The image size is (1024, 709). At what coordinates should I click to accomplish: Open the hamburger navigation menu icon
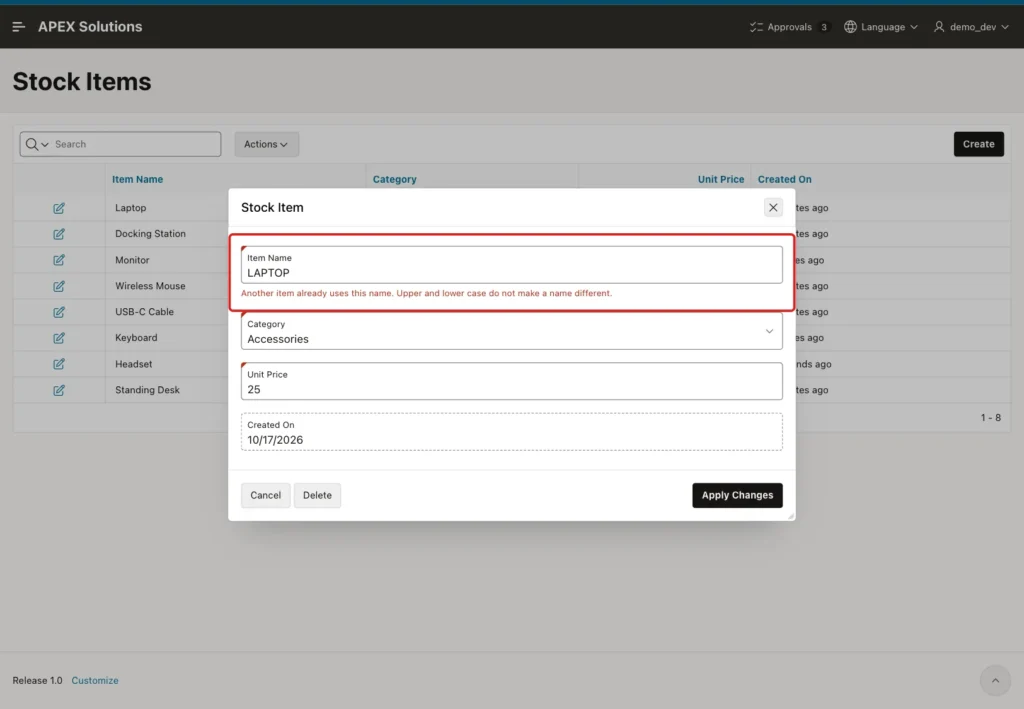pos(18,27)
